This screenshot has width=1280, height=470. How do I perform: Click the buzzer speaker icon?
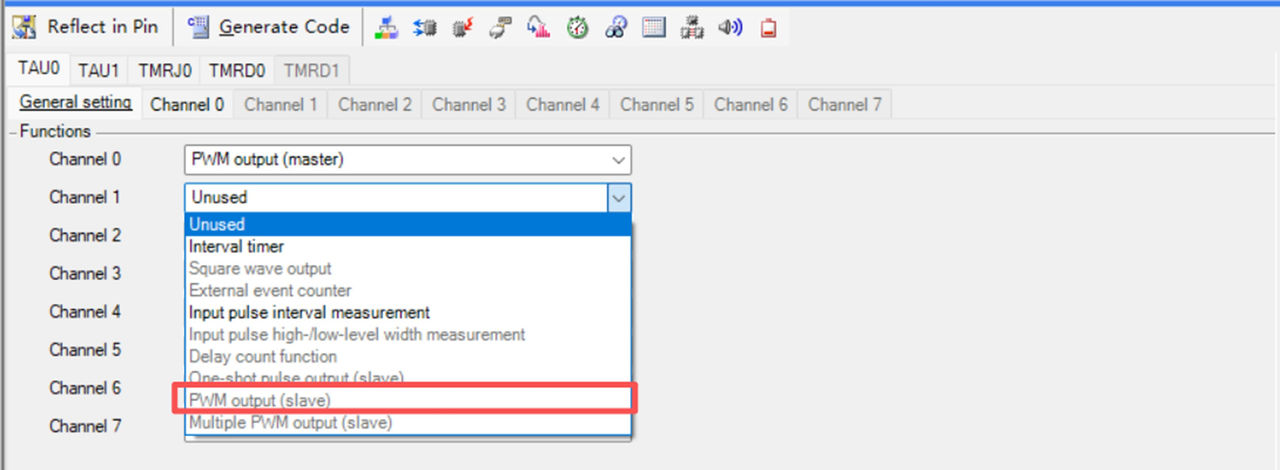tap(730, 28)
